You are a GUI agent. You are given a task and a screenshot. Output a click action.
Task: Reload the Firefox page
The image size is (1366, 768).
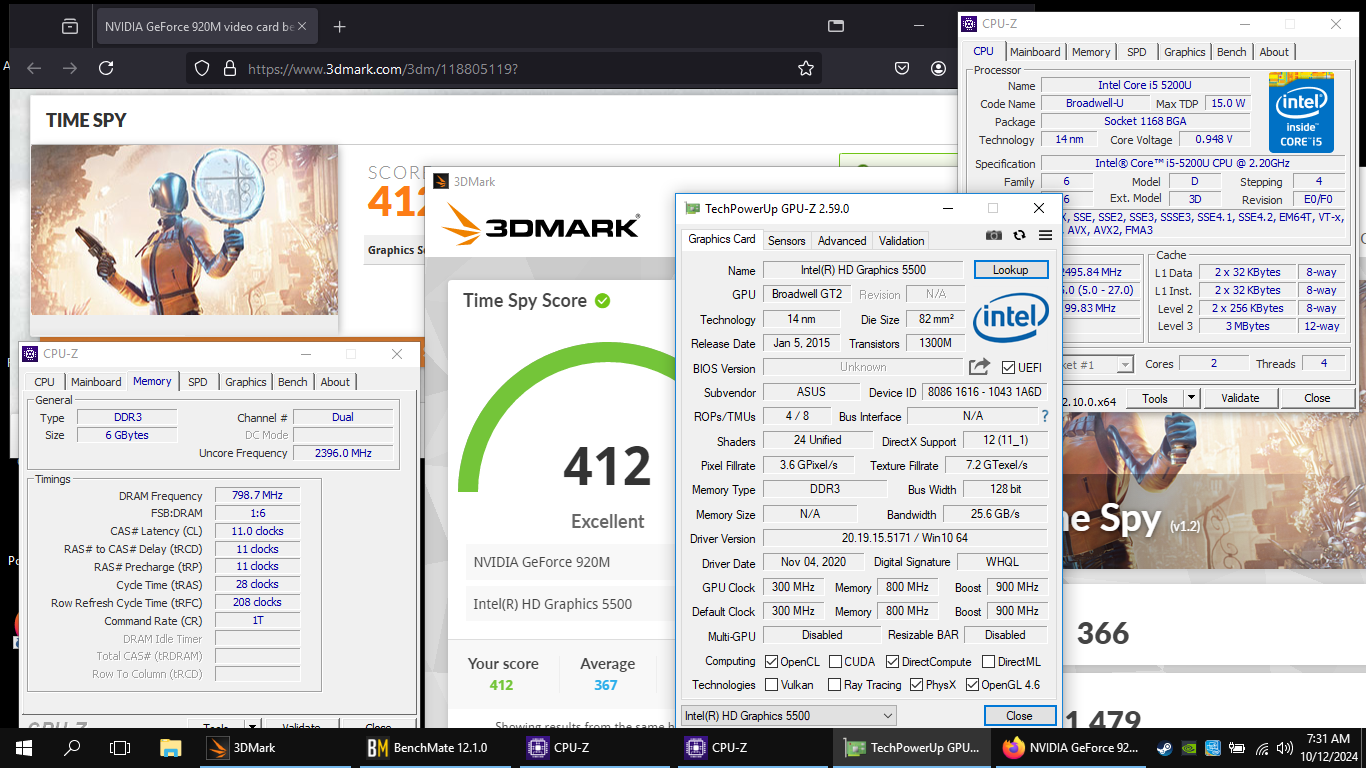click(x=106, y=68)
